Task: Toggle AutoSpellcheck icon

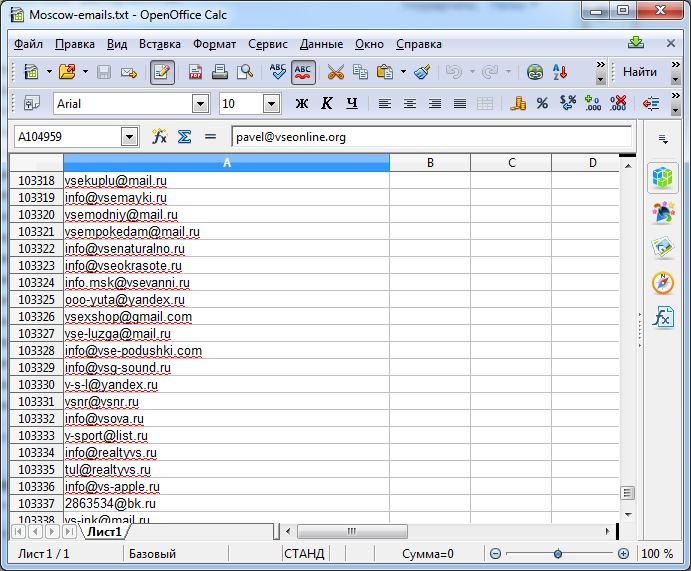Action: 303,72
